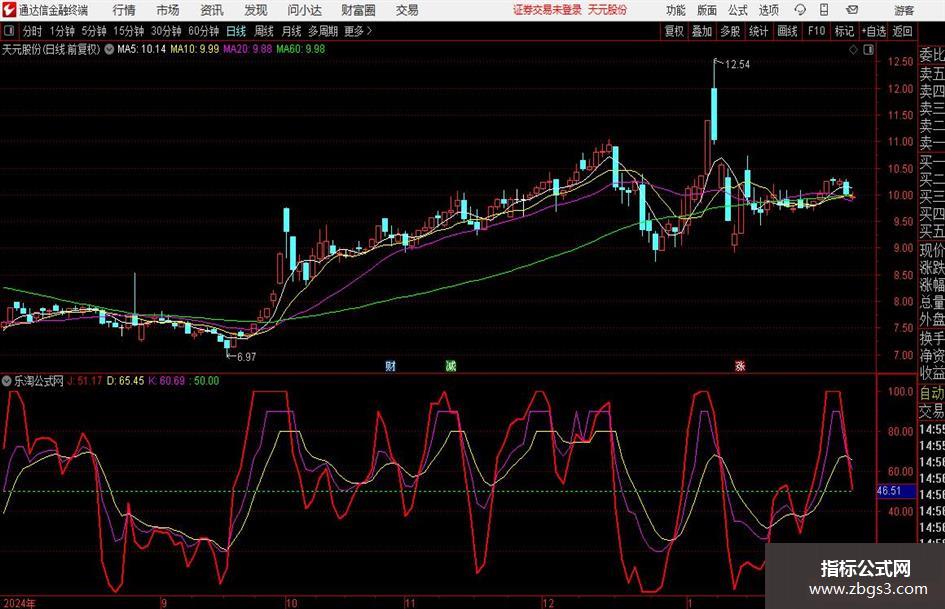The width and height of the screenshot is (945, 609).
Task: Open the 行情 menu
Action: (124, 10)
